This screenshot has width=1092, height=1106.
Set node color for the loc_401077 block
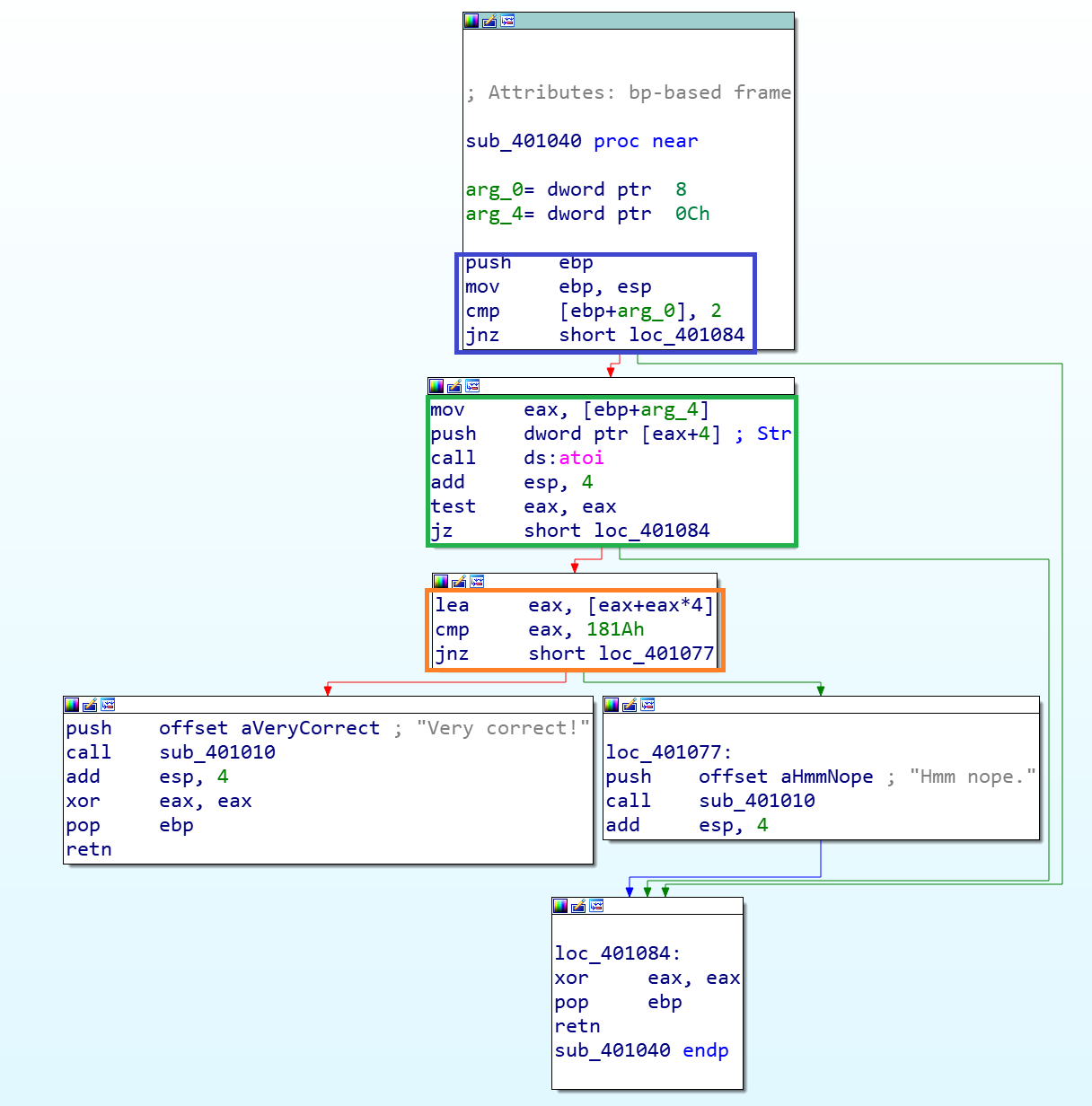coord(612,705)
